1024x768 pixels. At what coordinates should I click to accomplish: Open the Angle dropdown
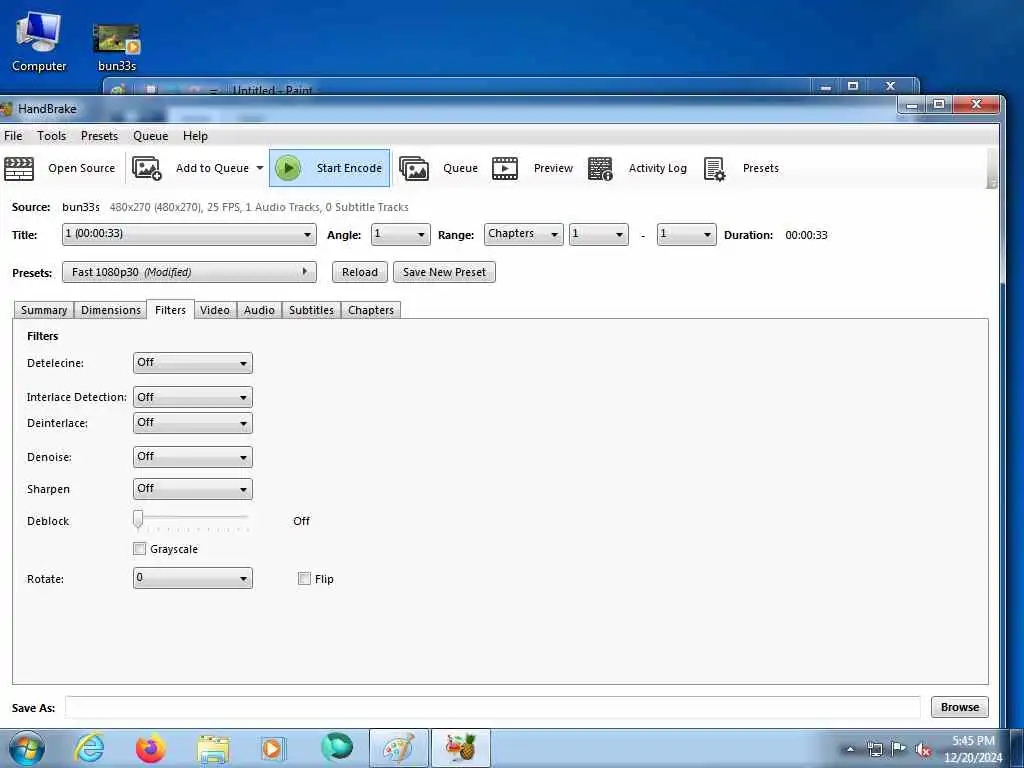click(x=400, y=234)
